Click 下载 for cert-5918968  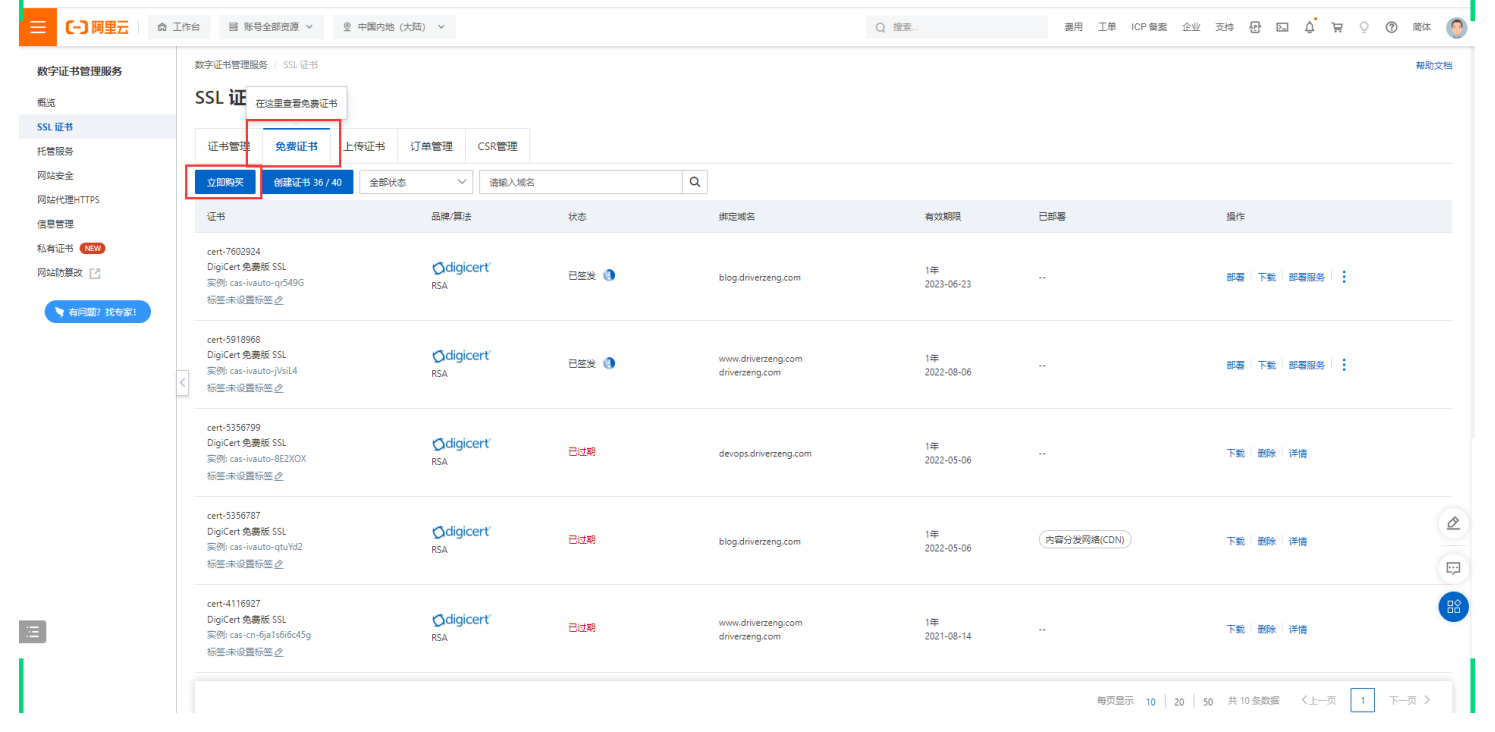1267,365
